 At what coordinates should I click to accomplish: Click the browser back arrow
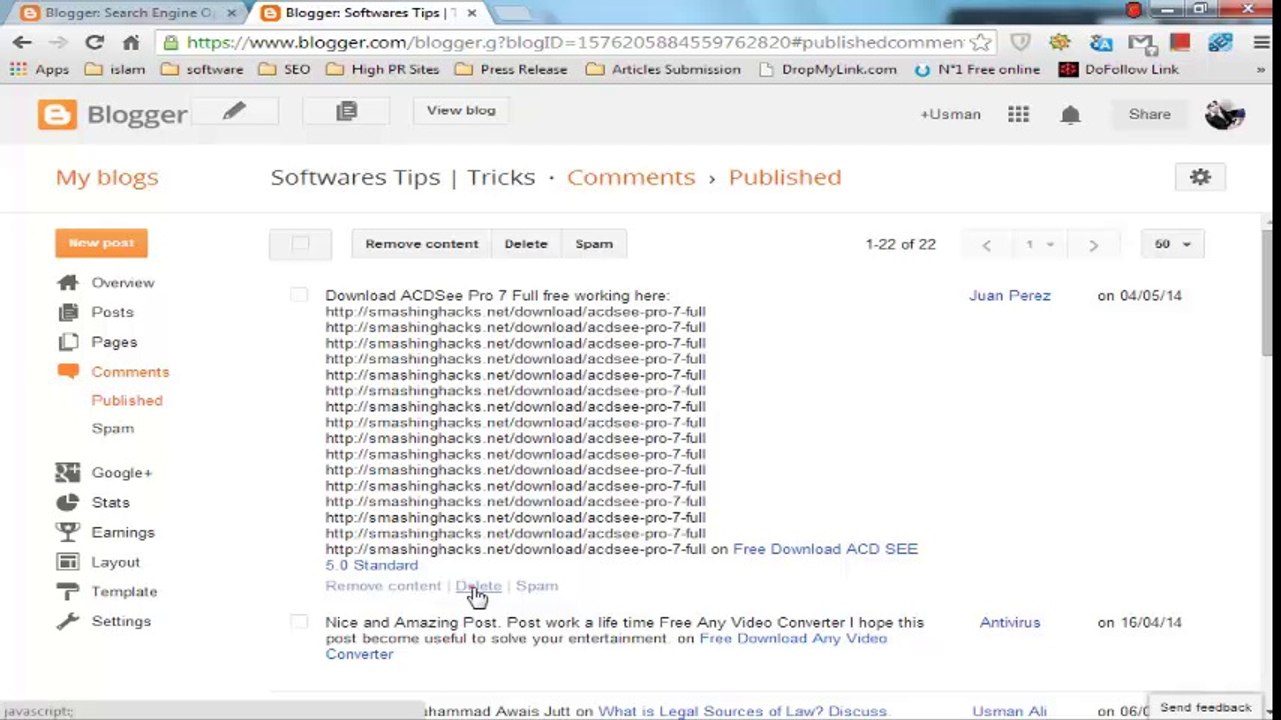(x=22, y=42)
